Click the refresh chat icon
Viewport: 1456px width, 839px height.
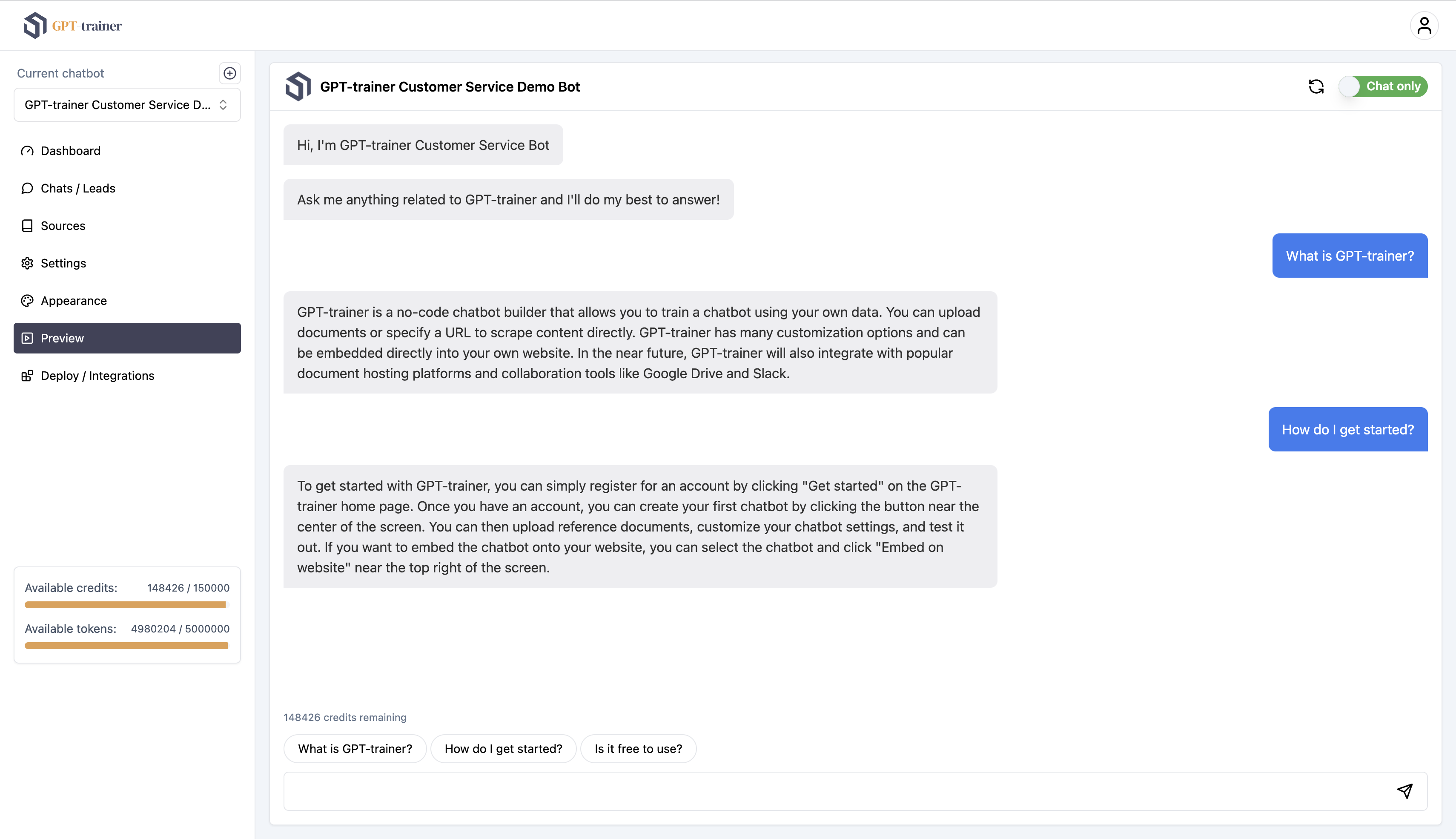click(1317, 86)
